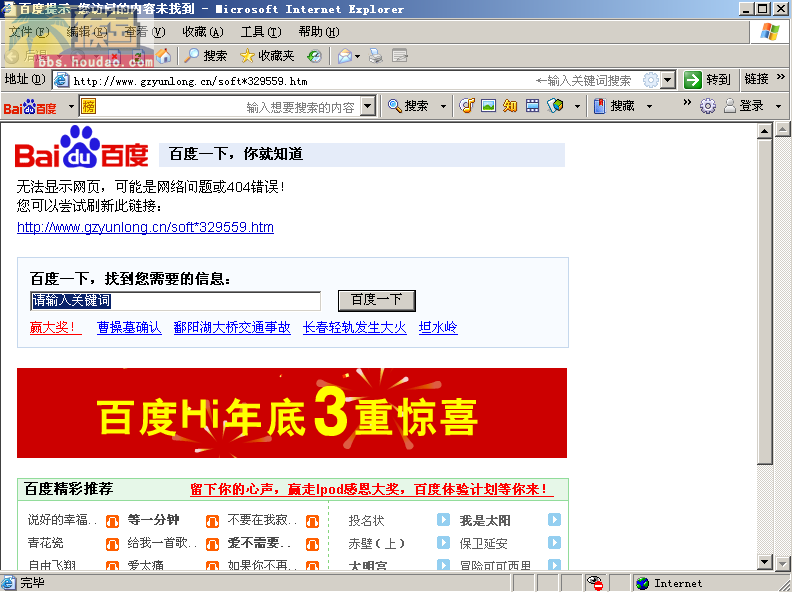The height and width of the screenshot is (592, 792).
Task: Click the History icon in IE toolbar
Action: 314,56
